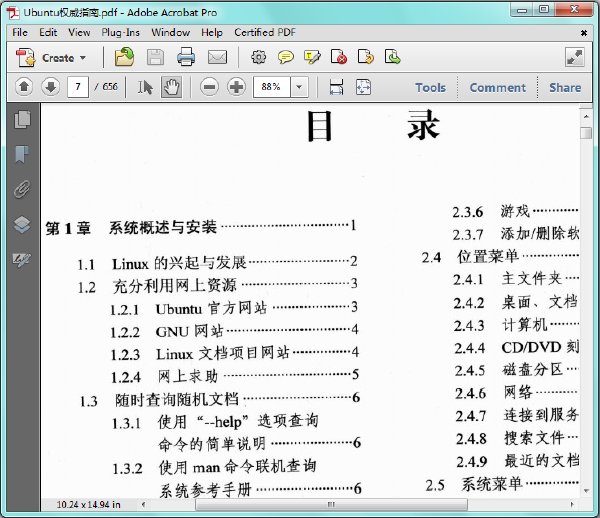Image resolution: width=600 pixels, height=518 pixels.
Task: Open the Plug-Ins menu
Action: click(x=121, y=33)
